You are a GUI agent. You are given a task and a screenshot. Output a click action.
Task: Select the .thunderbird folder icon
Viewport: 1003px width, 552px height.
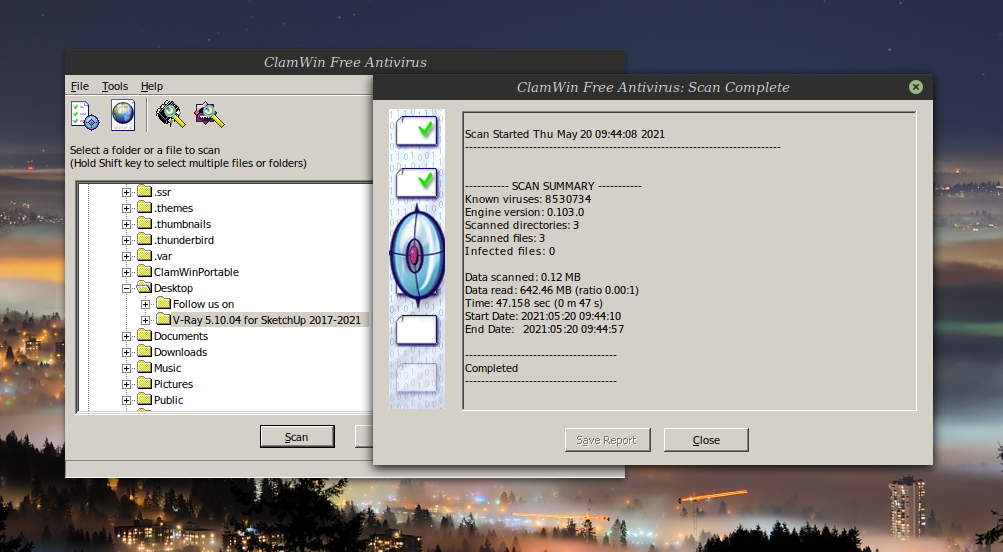145,239
